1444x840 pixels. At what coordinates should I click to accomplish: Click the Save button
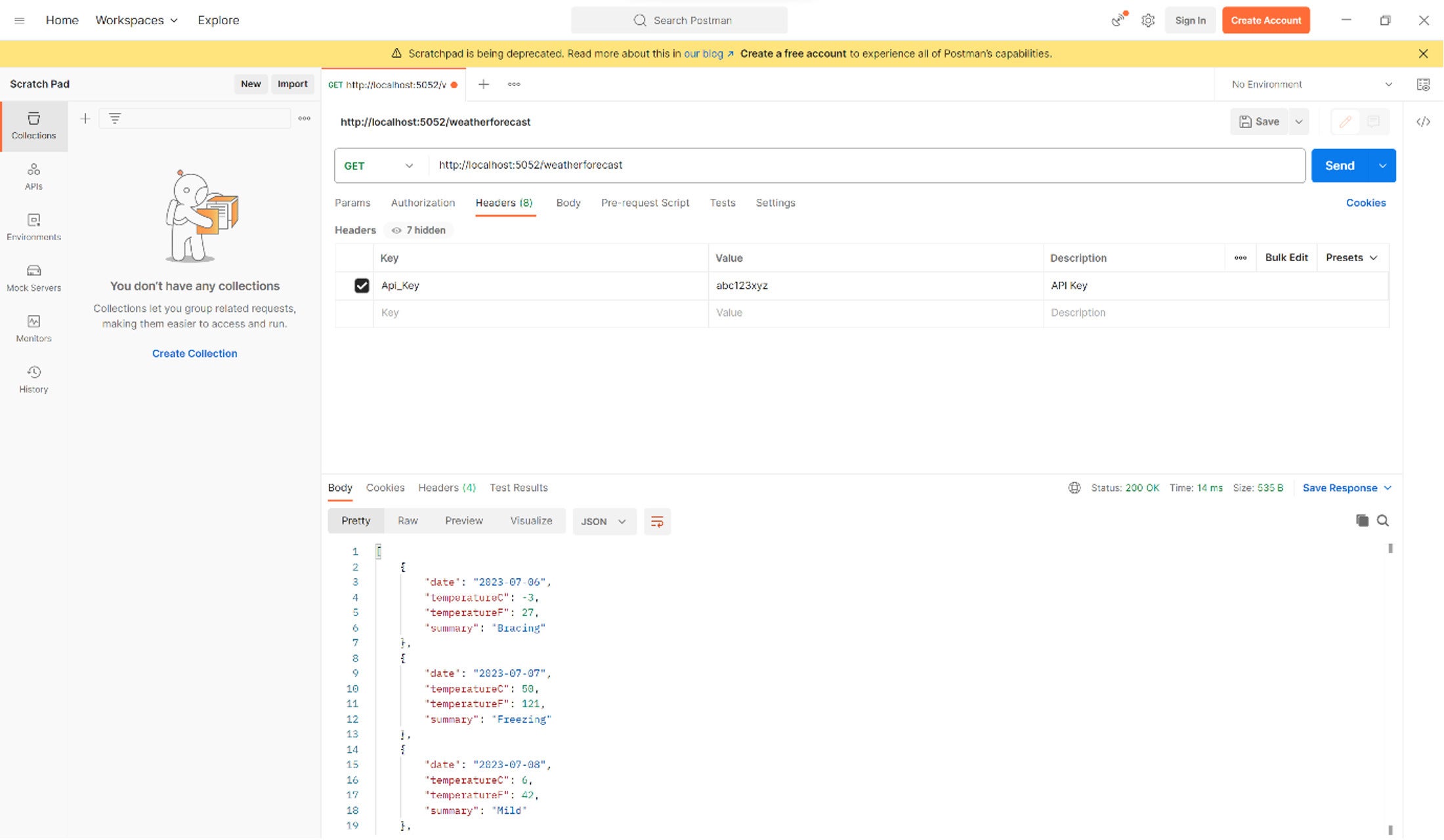(x=1259, y=122)
